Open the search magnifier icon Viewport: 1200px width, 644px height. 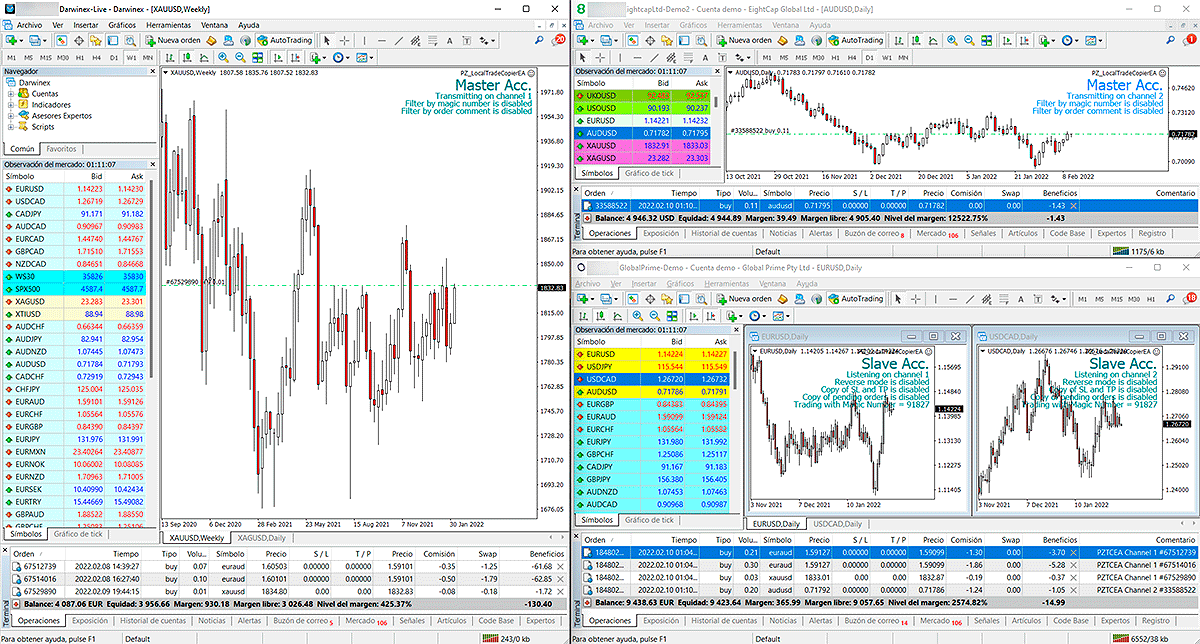click(540, 40)
